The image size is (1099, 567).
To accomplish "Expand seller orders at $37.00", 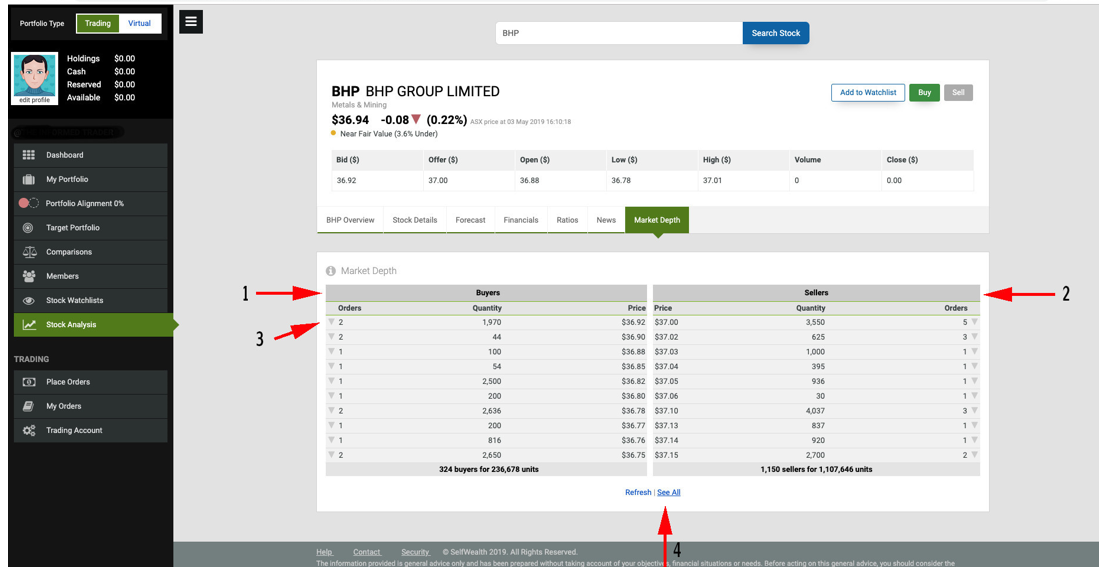I will point(974,322).
